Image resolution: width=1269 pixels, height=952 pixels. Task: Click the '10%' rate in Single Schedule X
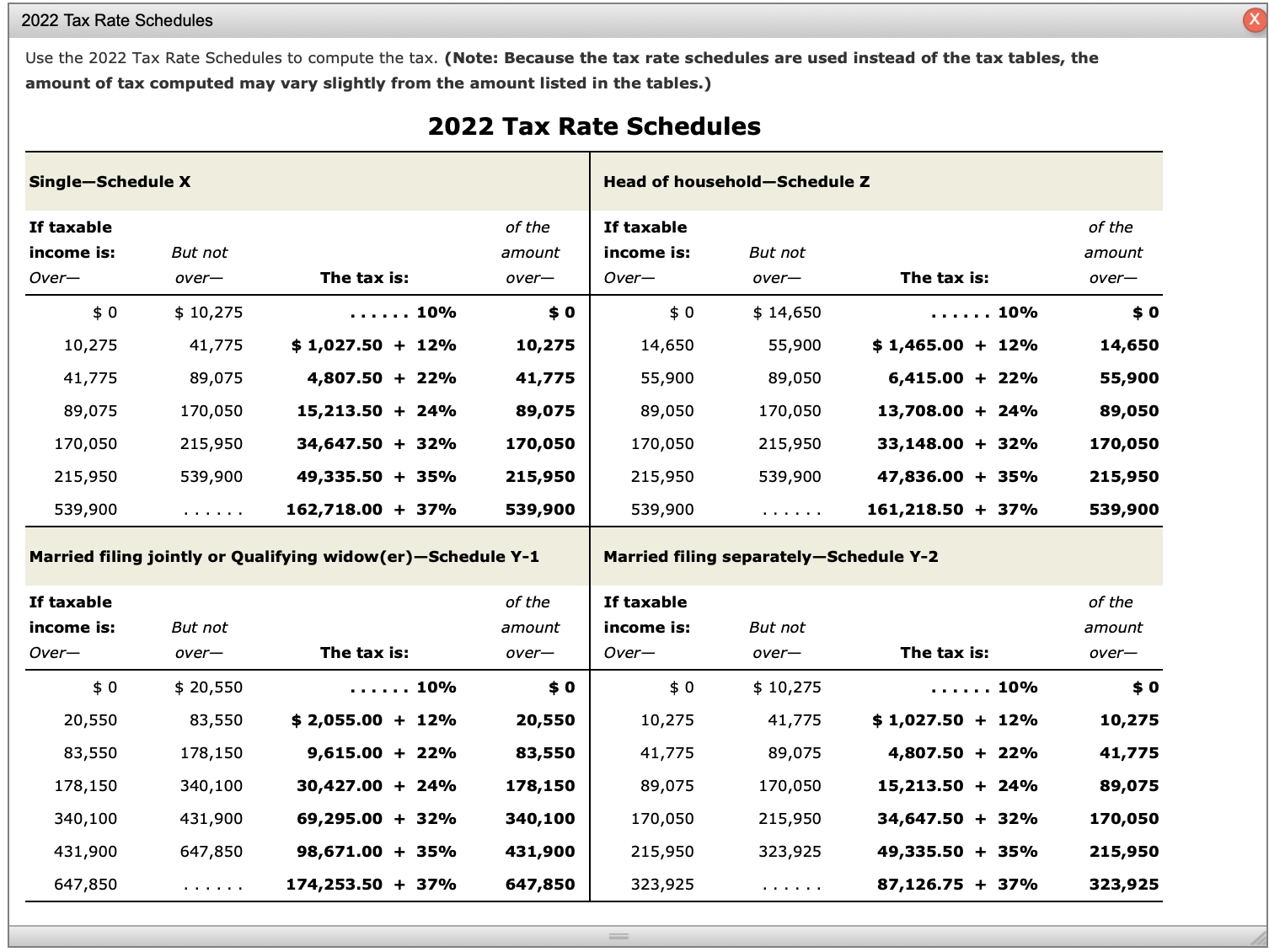[x=436, y=313]
